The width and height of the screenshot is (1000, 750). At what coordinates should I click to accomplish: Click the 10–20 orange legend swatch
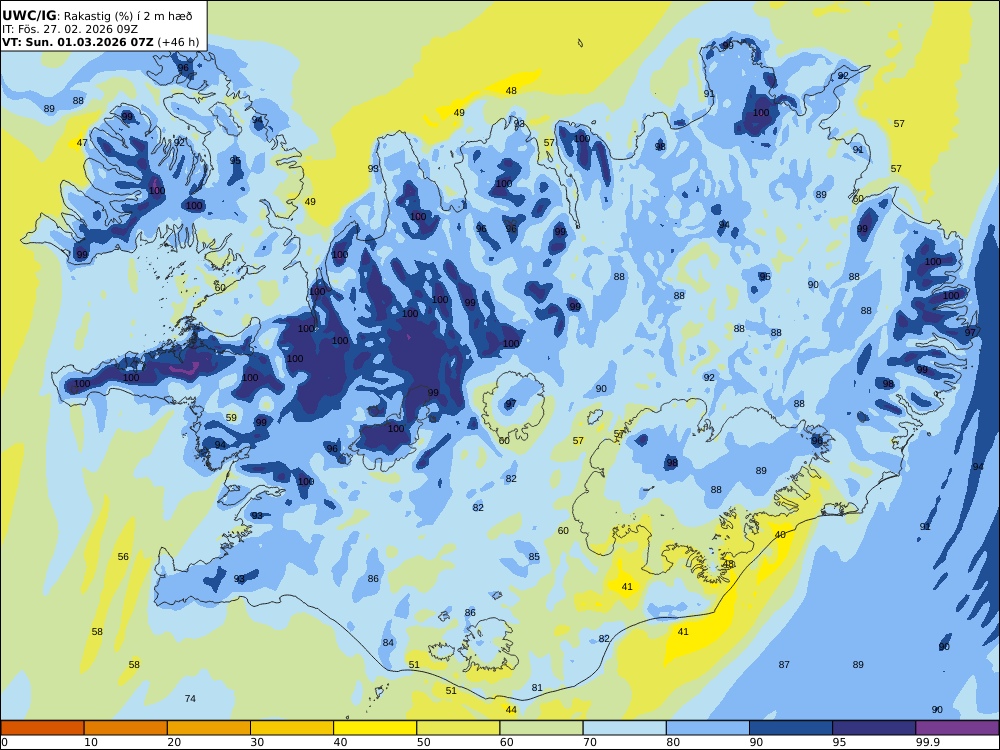click(x=126, y=728)
